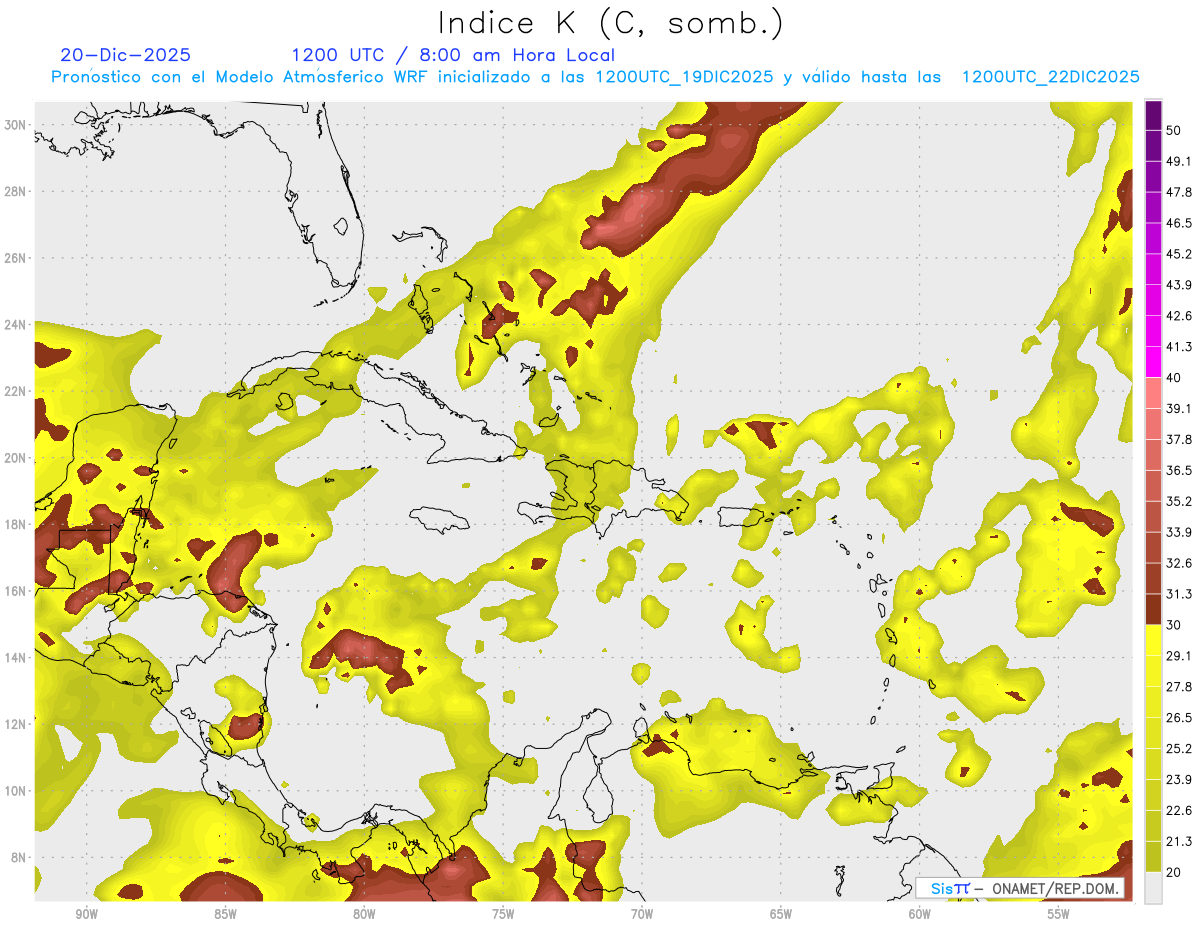The image size is (1200, 927).
Task: Select the colorbar value "30"
Action: 1175,625
